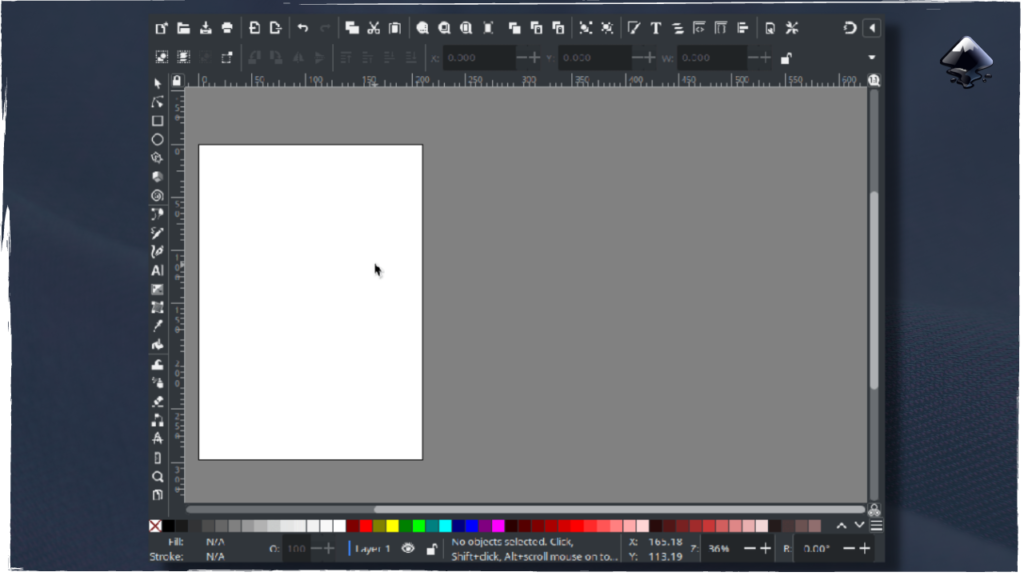1024x576 pixels.
Task: Increase zoom with plus button
Action: pyautogui.click(x=766, y=550)
